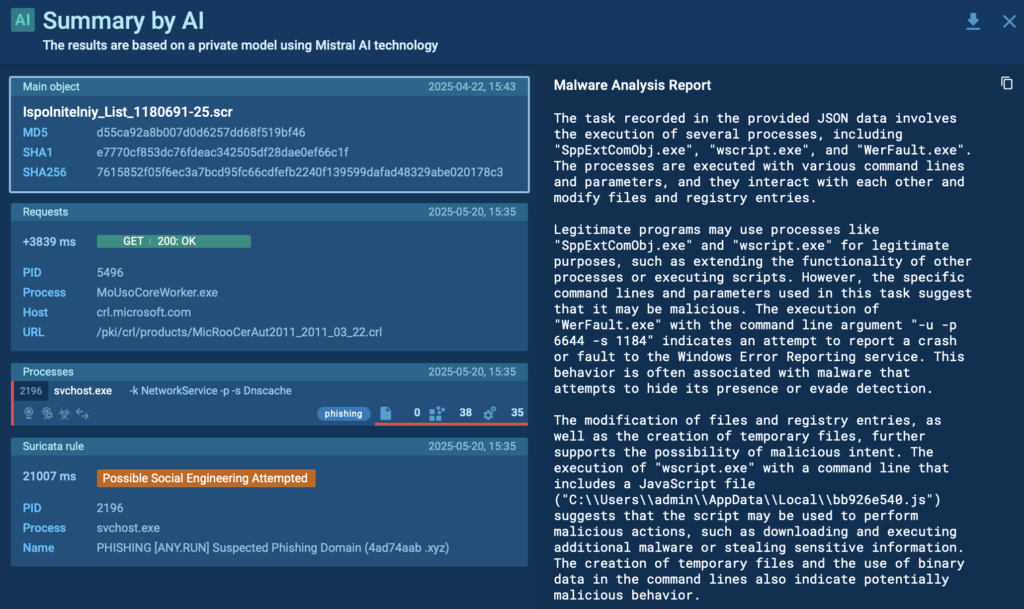Select the Suricata rule card header
Screen dimensions: 1024x609
269,446
